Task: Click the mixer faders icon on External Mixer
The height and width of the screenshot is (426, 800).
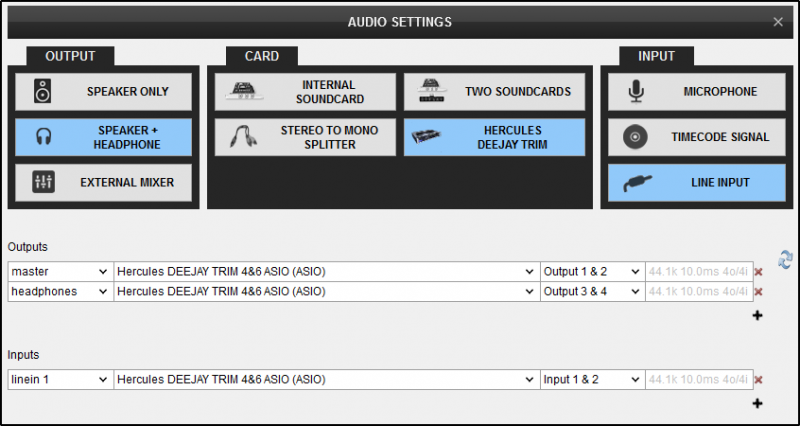Action: point(43,182)
